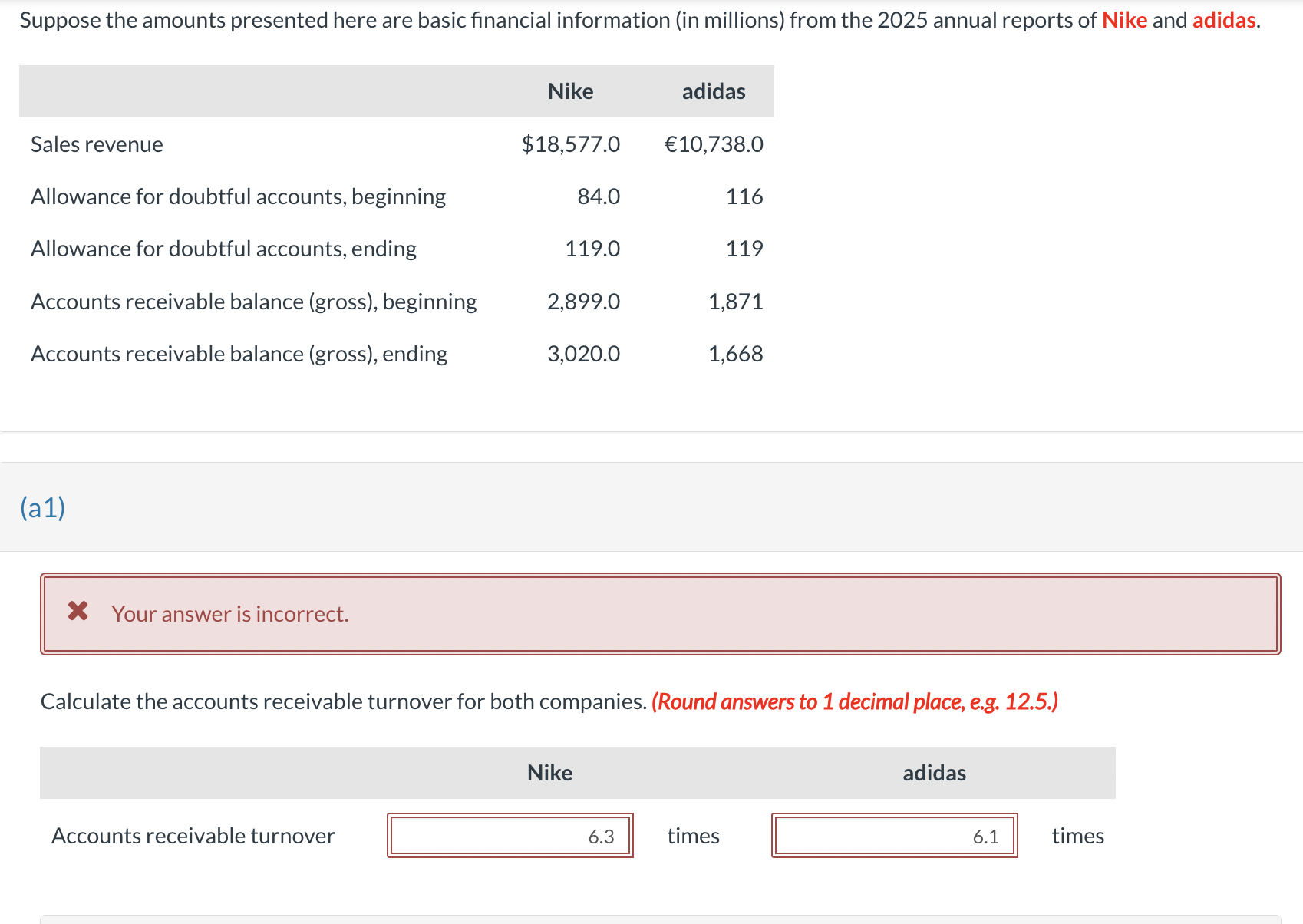
Task: Click the adidas column header in data table
Action: click(712, 91)
